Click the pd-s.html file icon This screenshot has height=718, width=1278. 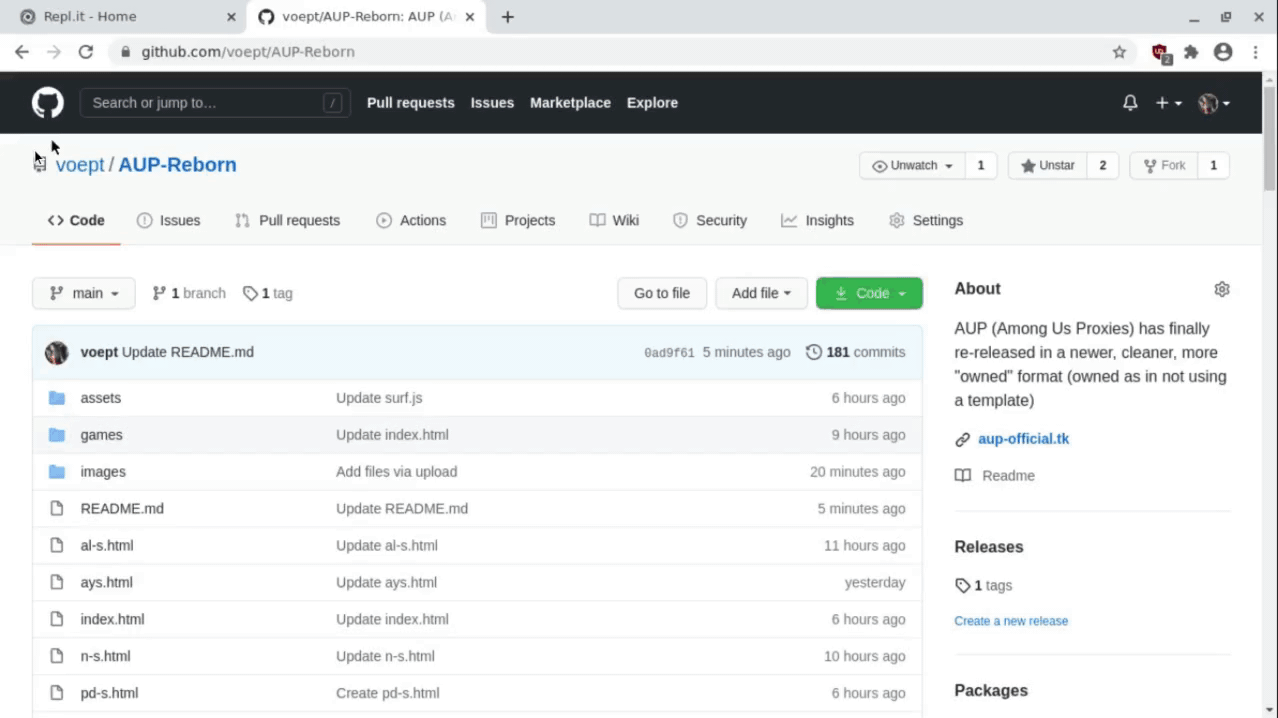tap(57, 693)
